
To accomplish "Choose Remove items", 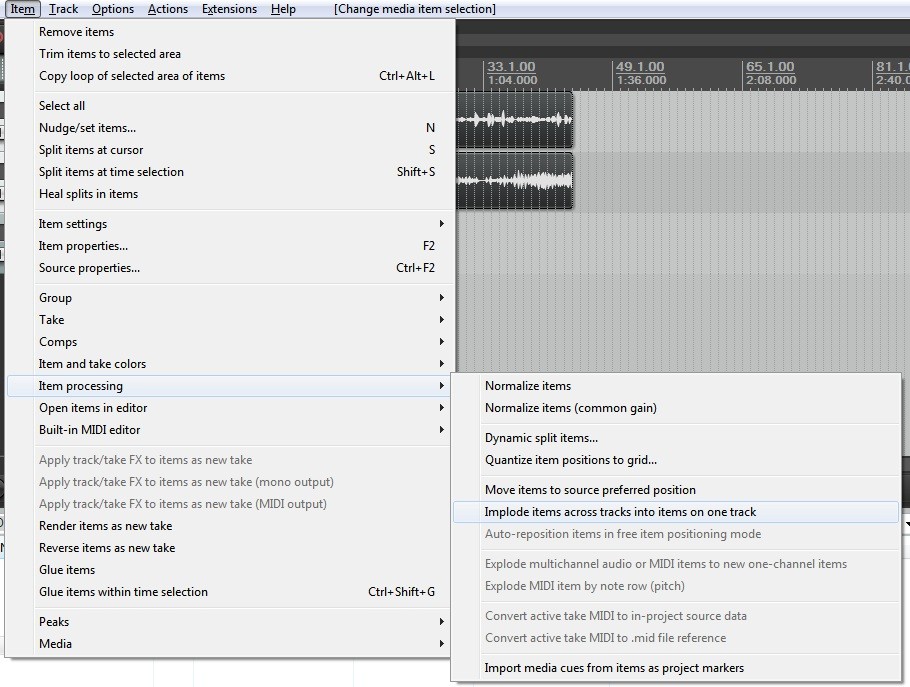I will (230, 32).
